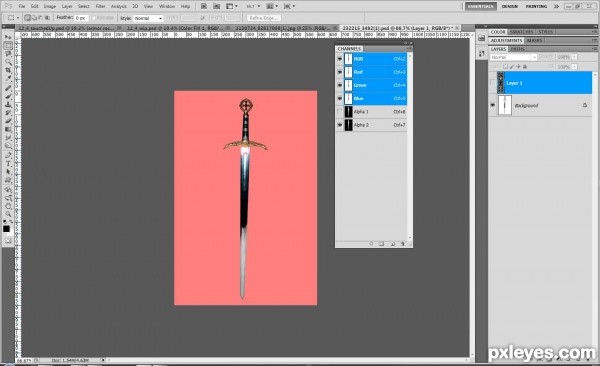Select the Alpha 2 channel thumbnail
Image resolution: width=600 pixels, height=366 pixels.
pos(349,125)
